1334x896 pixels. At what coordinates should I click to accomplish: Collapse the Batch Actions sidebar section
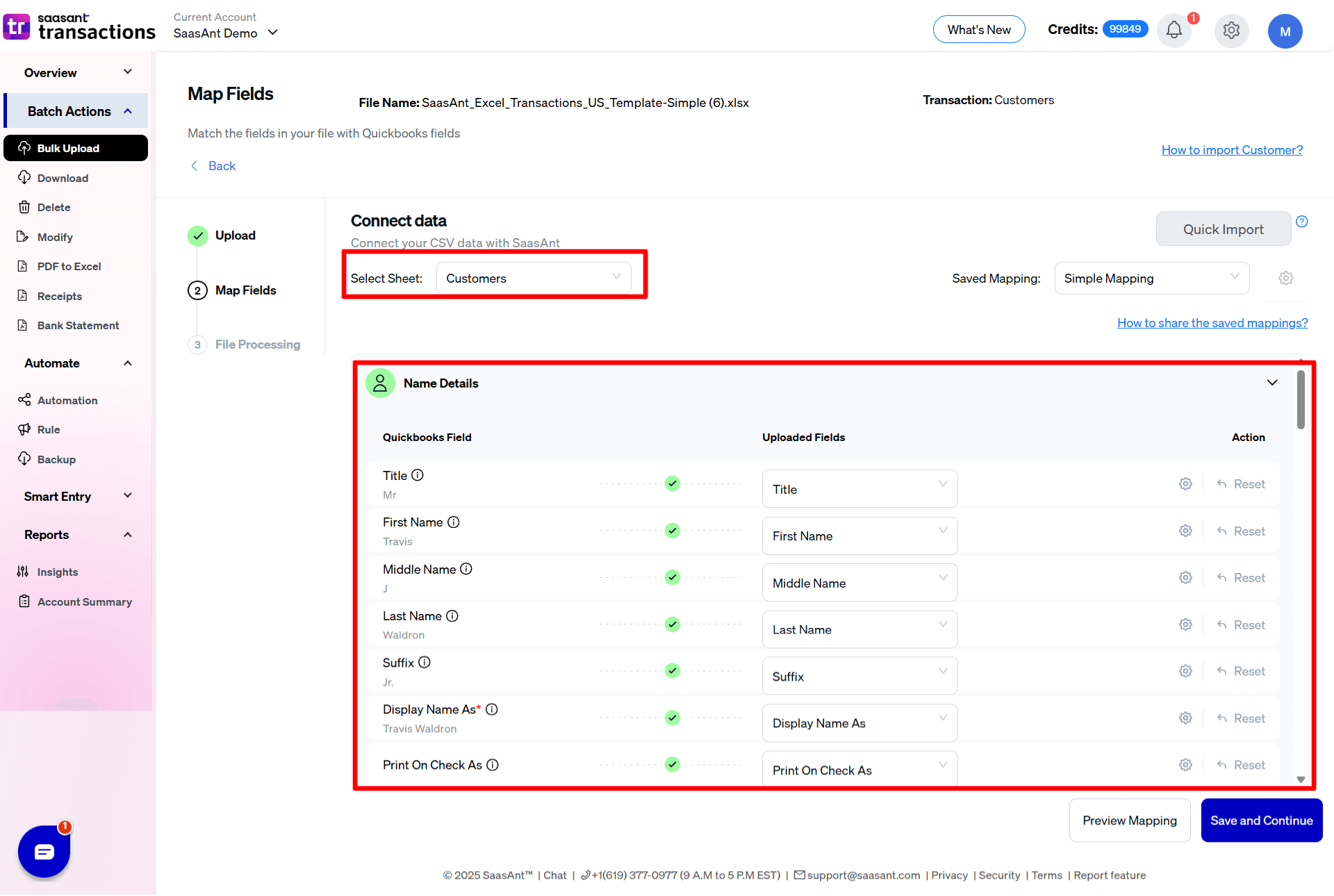(76, 111)
